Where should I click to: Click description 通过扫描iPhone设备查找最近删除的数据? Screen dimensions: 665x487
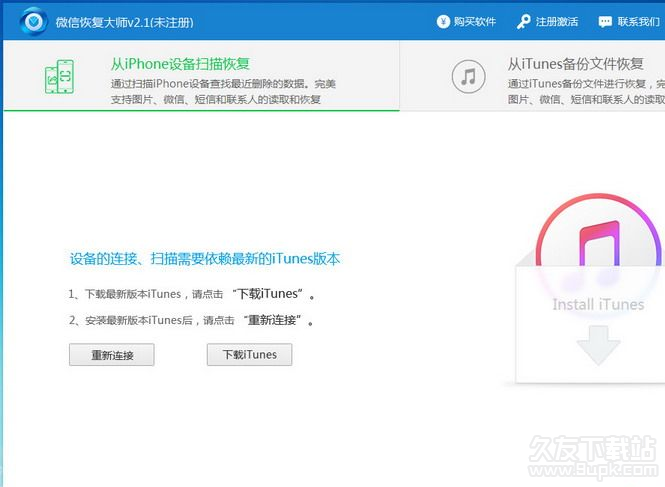[x=223, y=91]
